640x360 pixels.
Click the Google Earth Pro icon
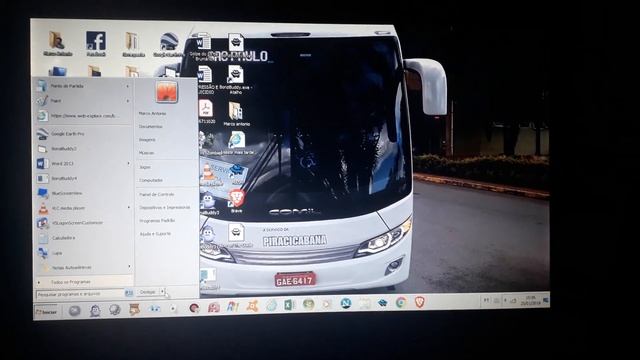click(x=42, y=133)
